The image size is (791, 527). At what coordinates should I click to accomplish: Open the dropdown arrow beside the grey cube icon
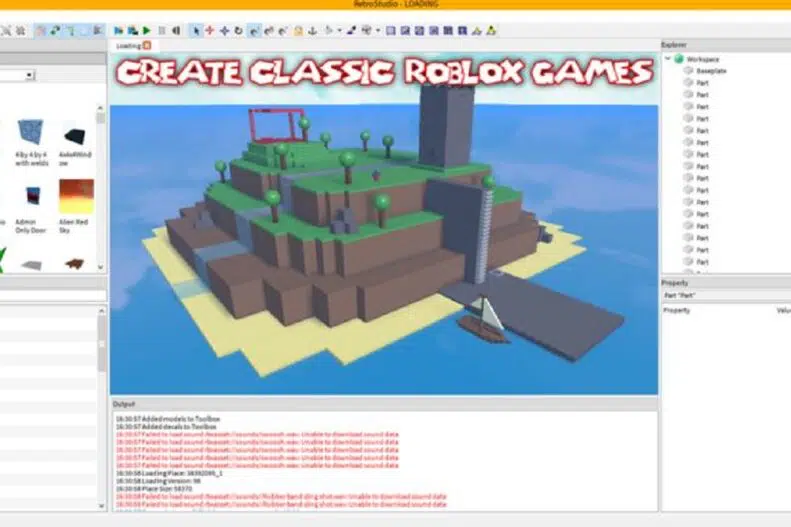[x=378, y=31]
